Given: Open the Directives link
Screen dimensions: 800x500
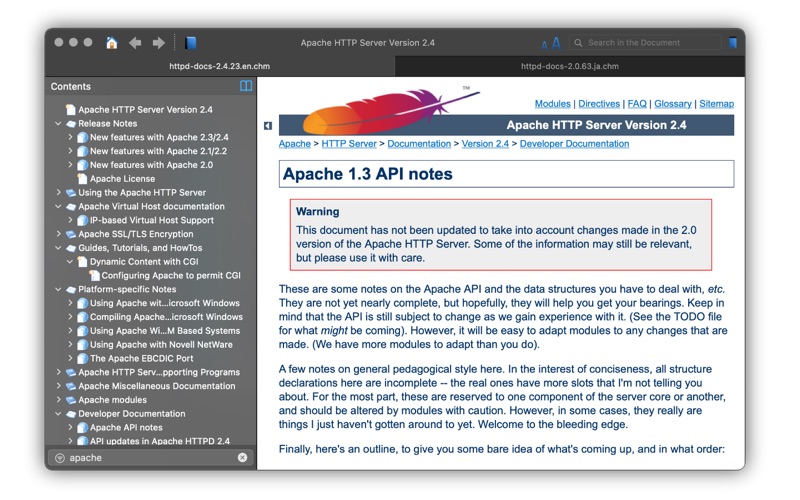Looking at the screenshot, I should (x=599, y=104).
